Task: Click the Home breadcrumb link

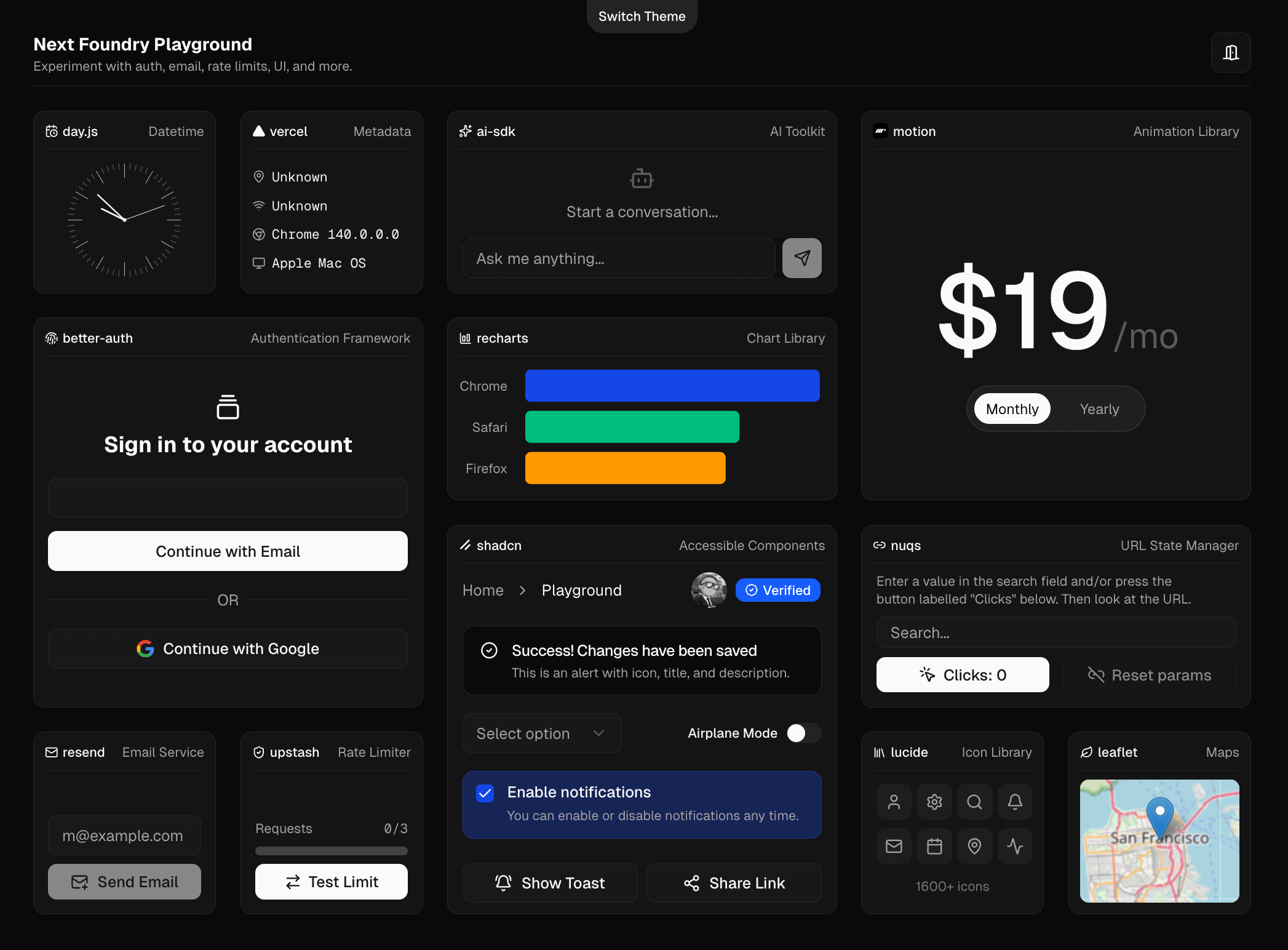Action: [483, 591]
